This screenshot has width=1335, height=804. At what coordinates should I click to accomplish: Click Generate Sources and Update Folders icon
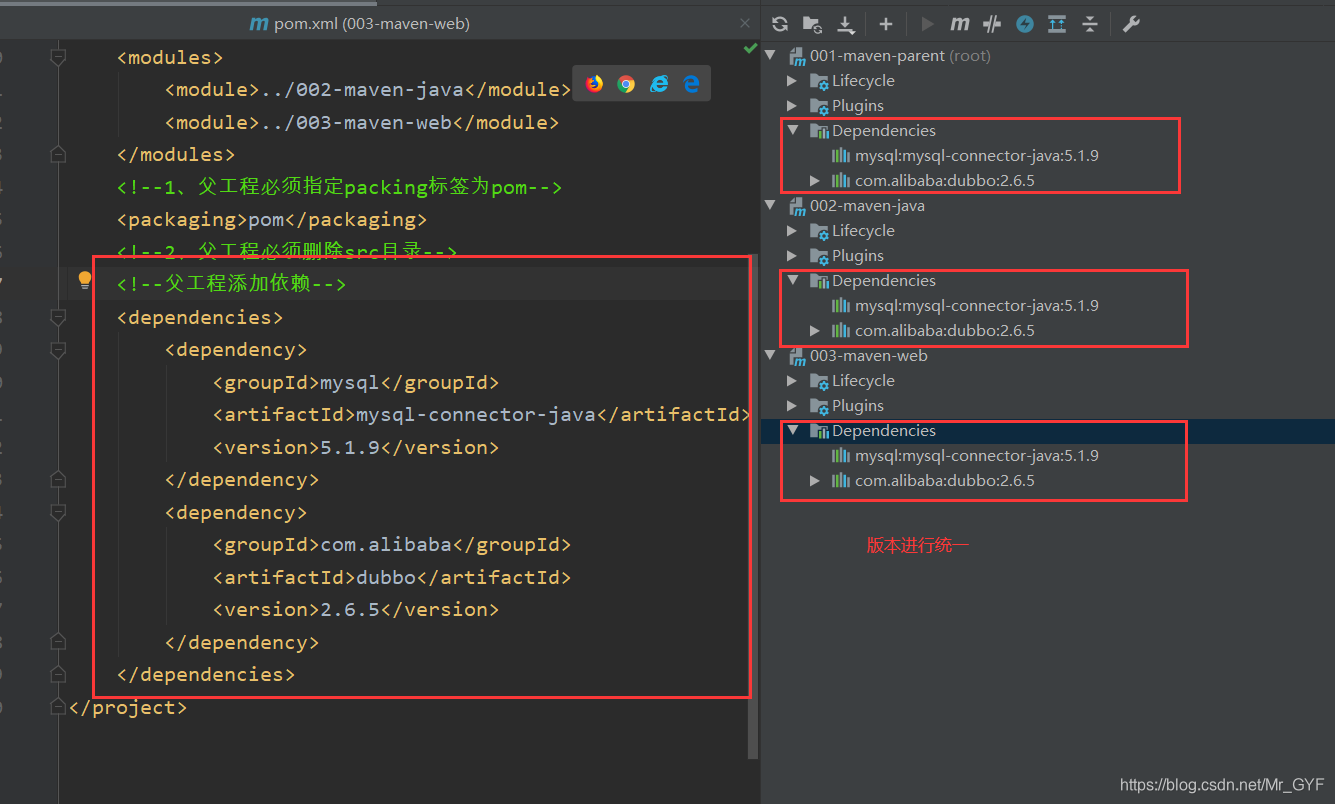[812, 24]
